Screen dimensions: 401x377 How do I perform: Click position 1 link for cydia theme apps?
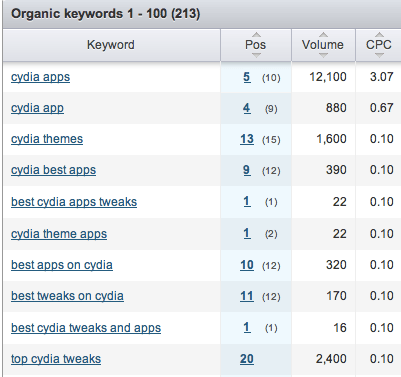[247, 234]
